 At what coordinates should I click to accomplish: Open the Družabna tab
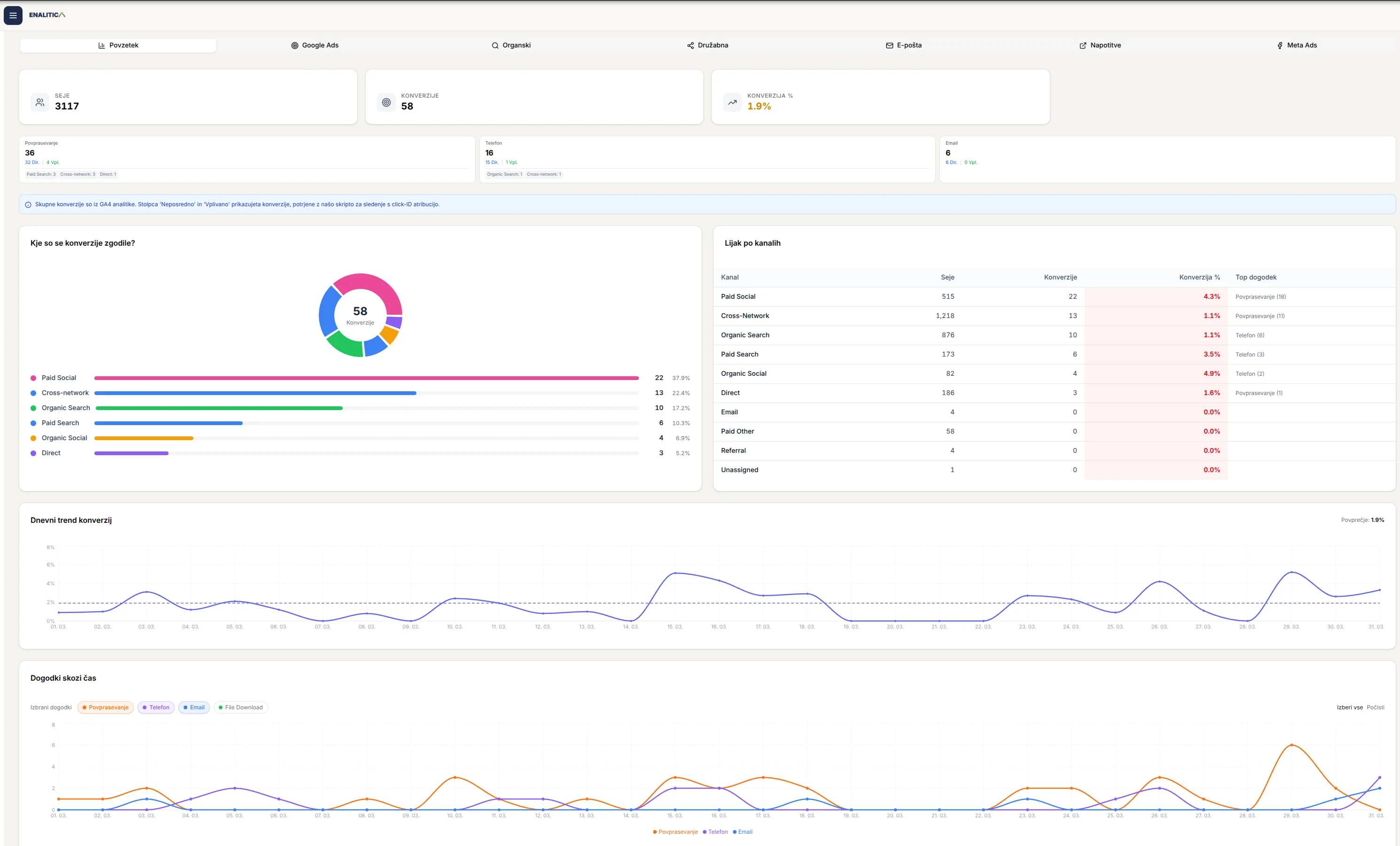tap(708, 46)
